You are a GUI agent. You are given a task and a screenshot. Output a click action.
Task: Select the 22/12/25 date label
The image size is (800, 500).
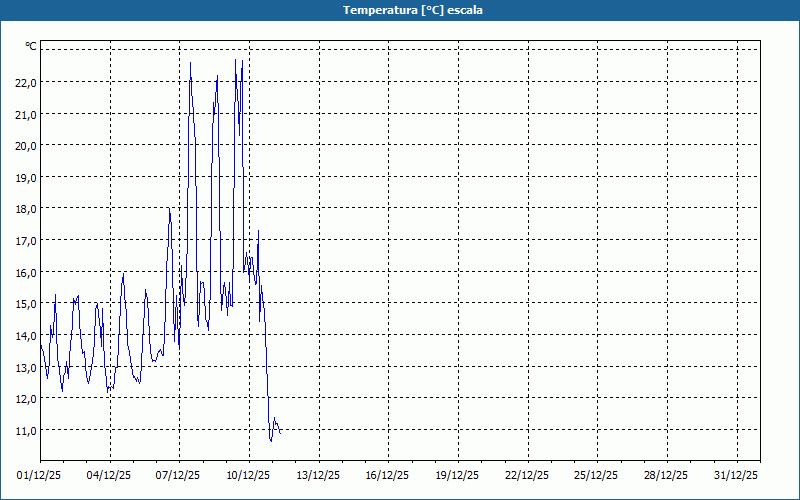click(x=528, y=476)
